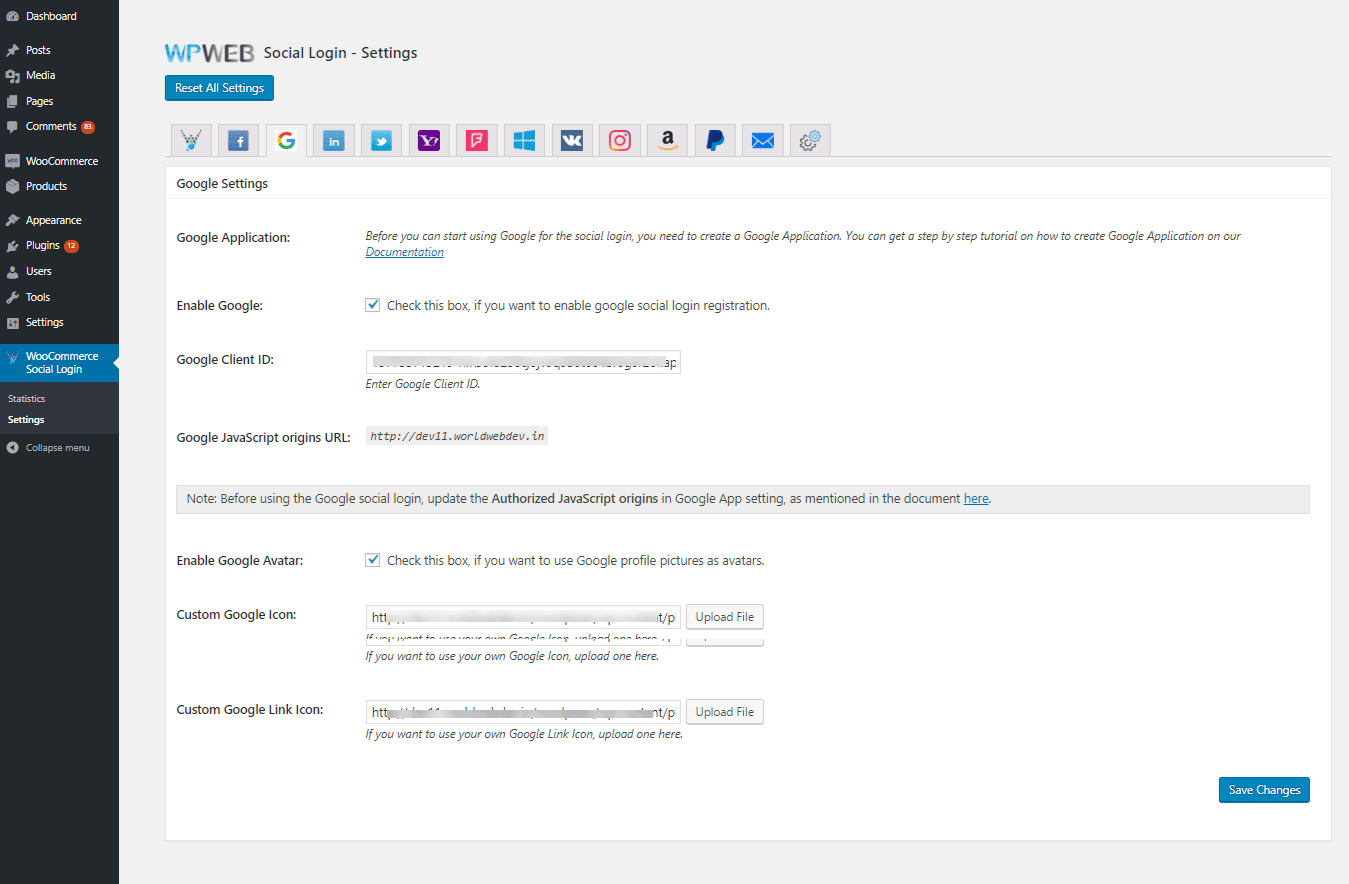Image resolution: width=1349 pixels, height=884 pixels.
Task: Open the Email settings tab icon
Action: (763, 141)
